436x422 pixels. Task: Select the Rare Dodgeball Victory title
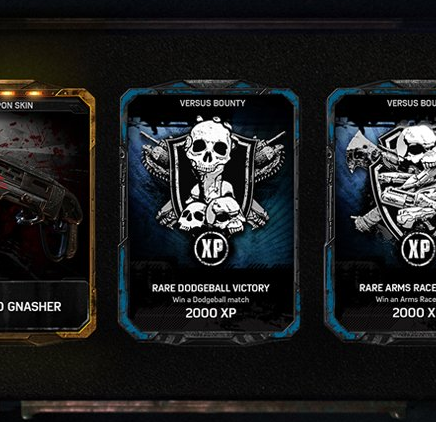click(x=211, y=288)
